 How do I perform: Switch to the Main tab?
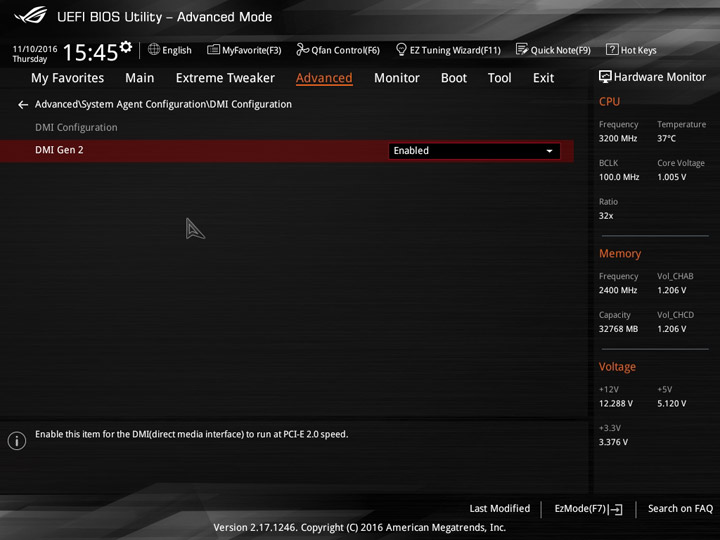(140, 78)
